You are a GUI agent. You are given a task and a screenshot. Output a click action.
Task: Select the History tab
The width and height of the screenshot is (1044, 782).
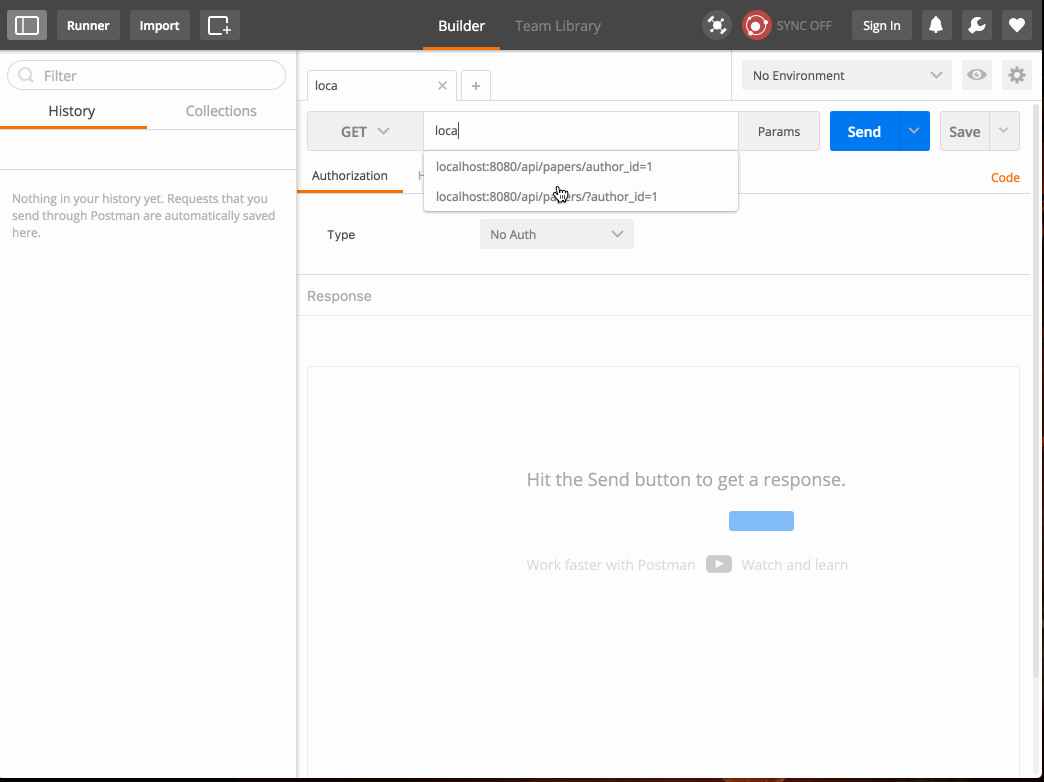(72, 111)
